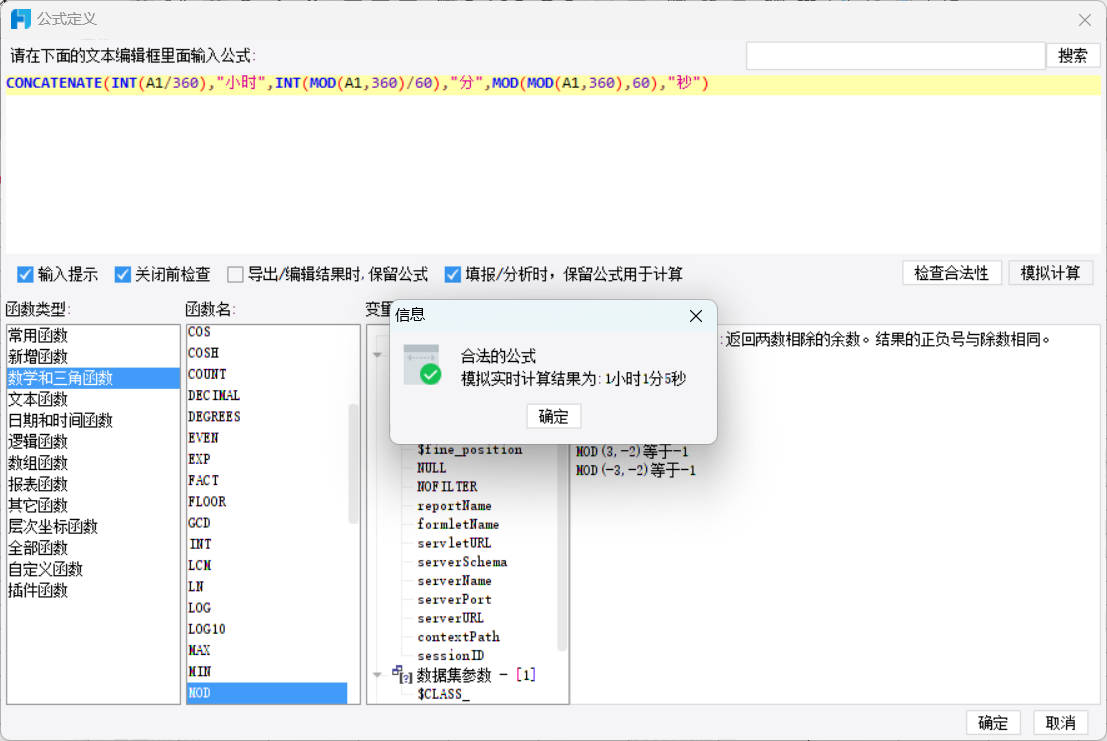Select the COS function

click(x=268, y=332)
